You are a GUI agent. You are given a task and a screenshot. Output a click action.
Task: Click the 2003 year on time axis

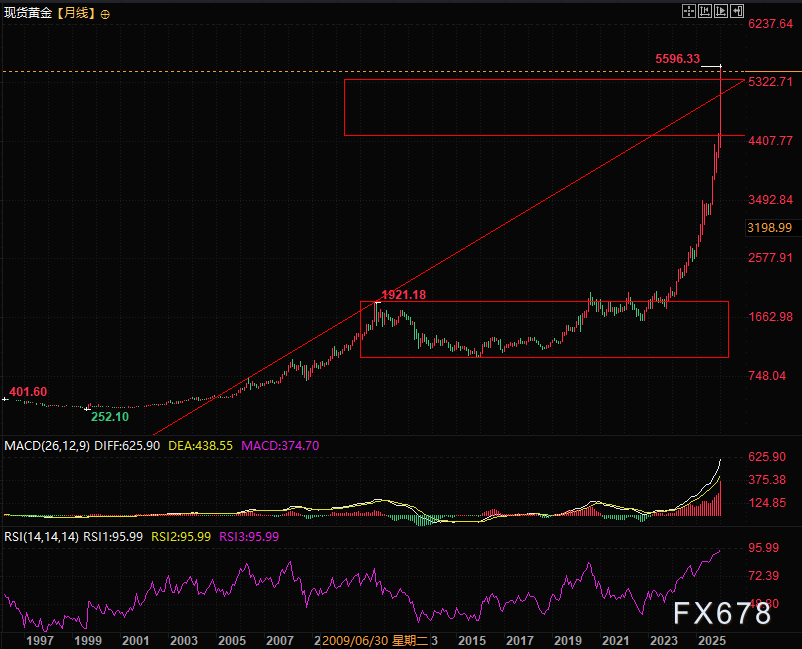pyautogui.click(x=184, y=640)
